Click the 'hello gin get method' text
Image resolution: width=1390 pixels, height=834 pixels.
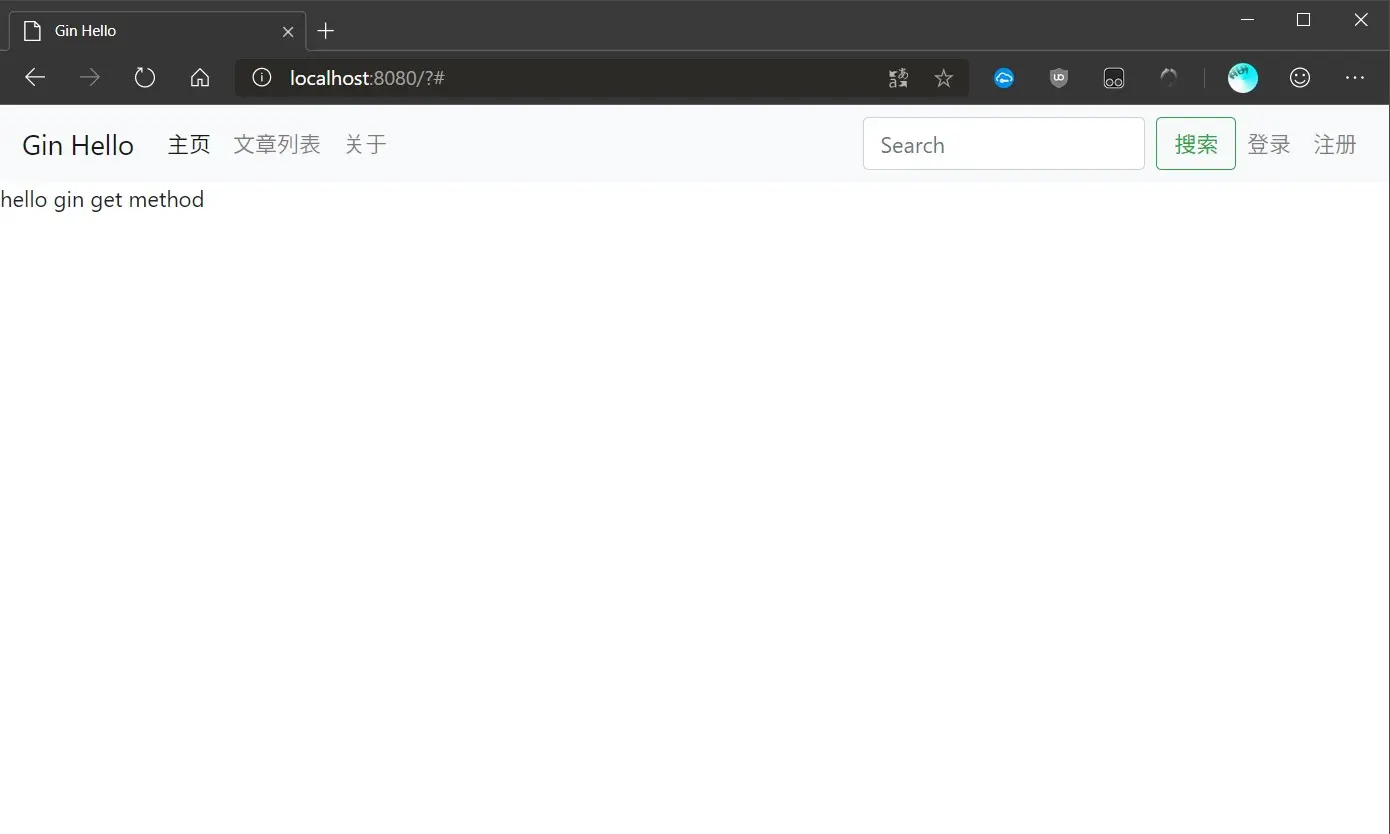102,200
